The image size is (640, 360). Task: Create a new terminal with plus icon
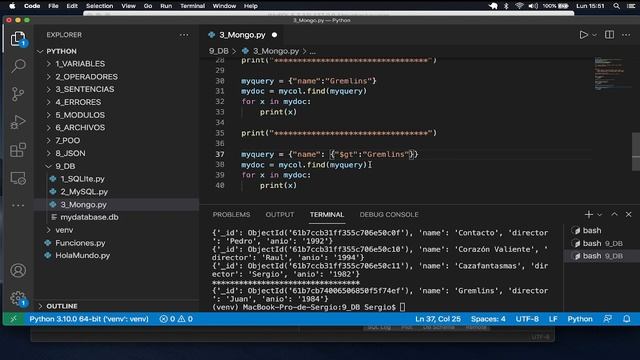point(588,214)
